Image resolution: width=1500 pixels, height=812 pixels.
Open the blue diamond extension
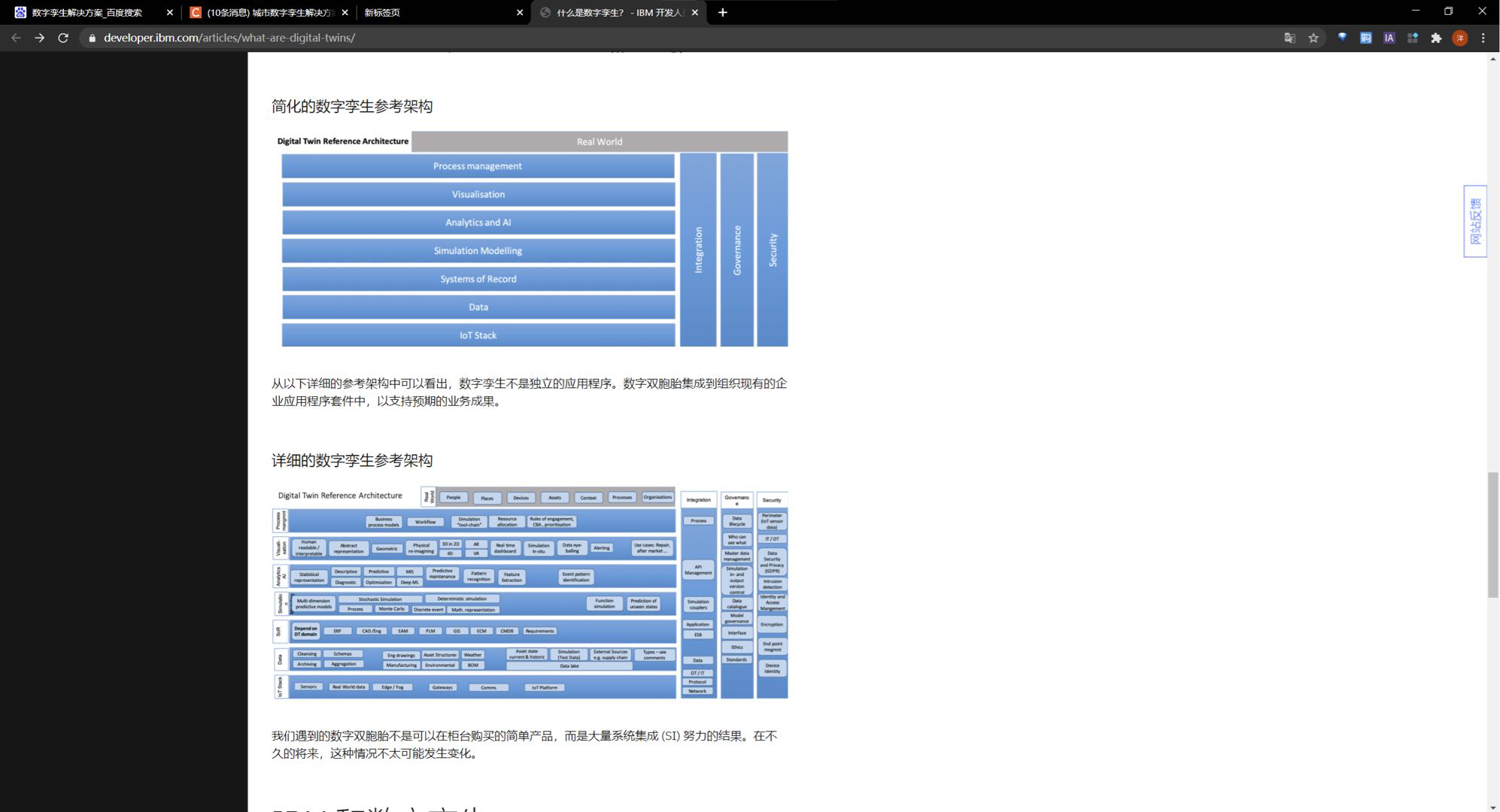tap(1342, 38)
